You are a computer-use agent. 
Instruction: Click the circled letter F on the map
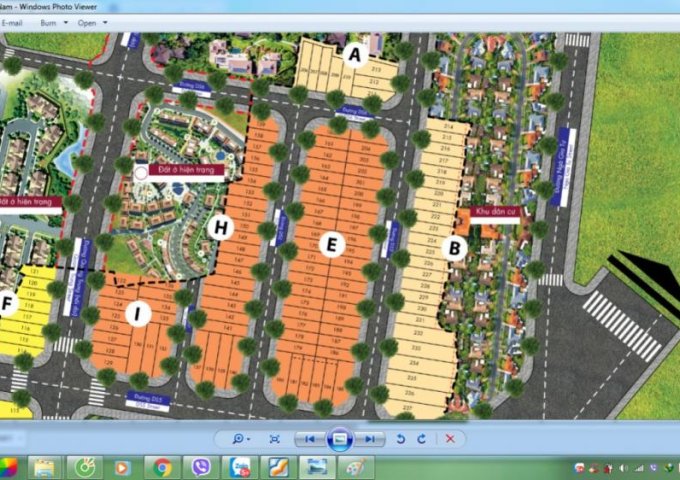click(x=7, y=304)
